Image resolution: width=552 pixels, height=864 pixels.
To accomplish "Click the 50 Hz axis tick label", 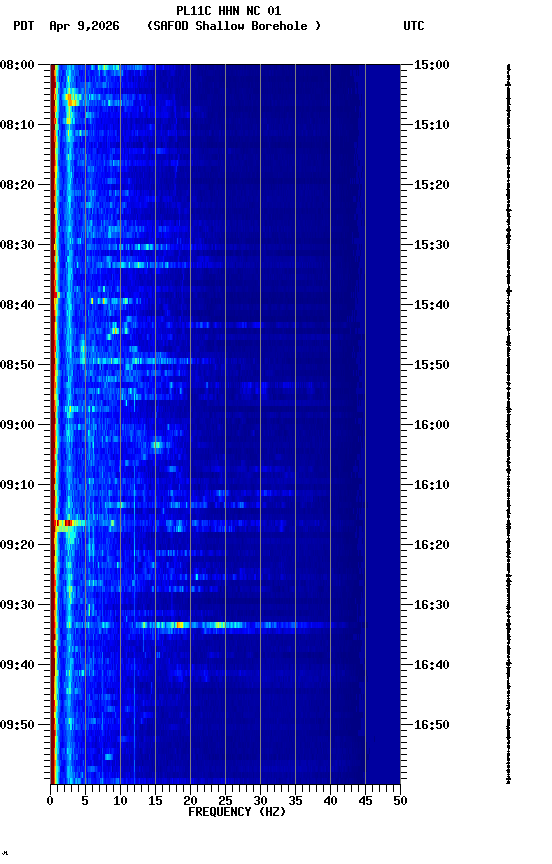I will point(400,801).
